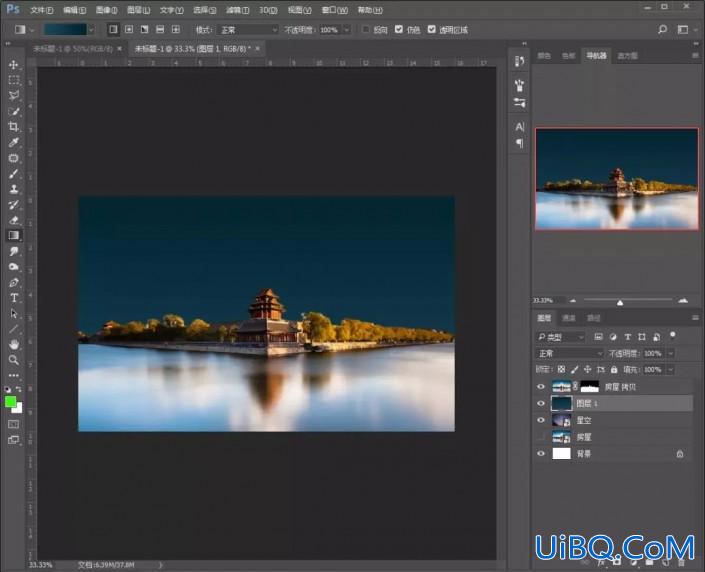The height and width of the screenshot is (572, 705).
Task: Open the History panel icon
Action: pos(519,61)
